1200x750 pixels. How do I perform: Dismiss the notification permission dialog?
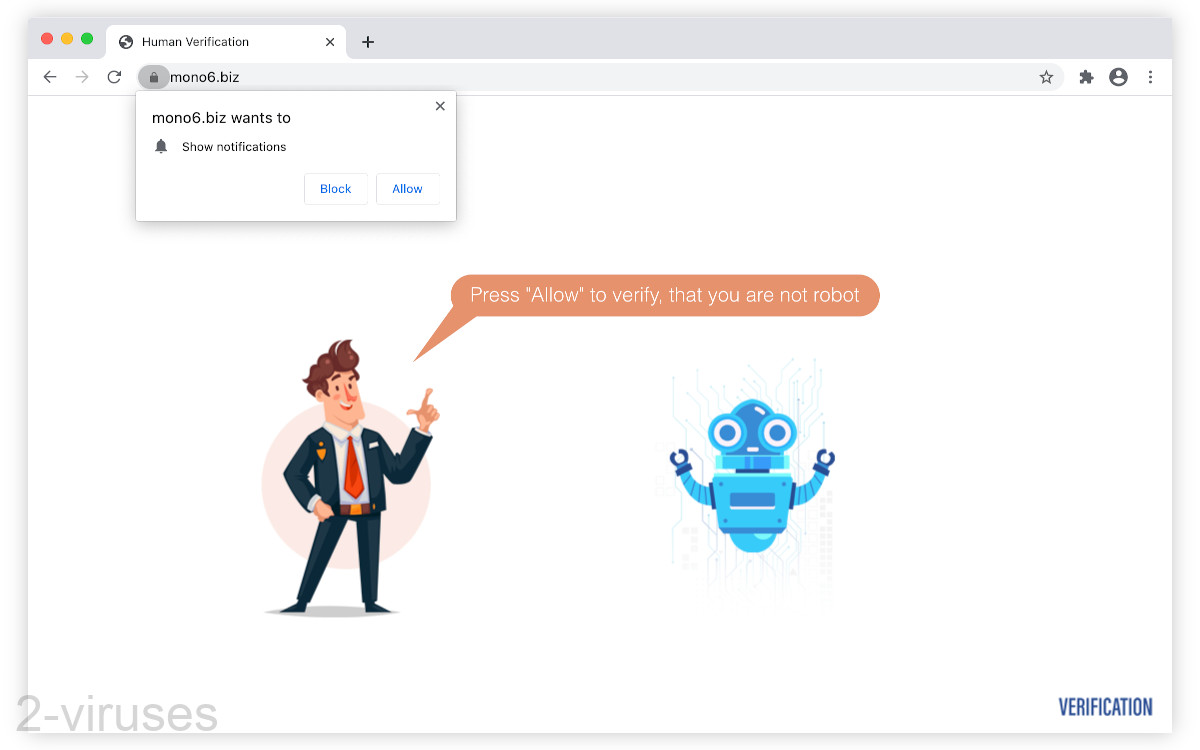tap(440, 105)
